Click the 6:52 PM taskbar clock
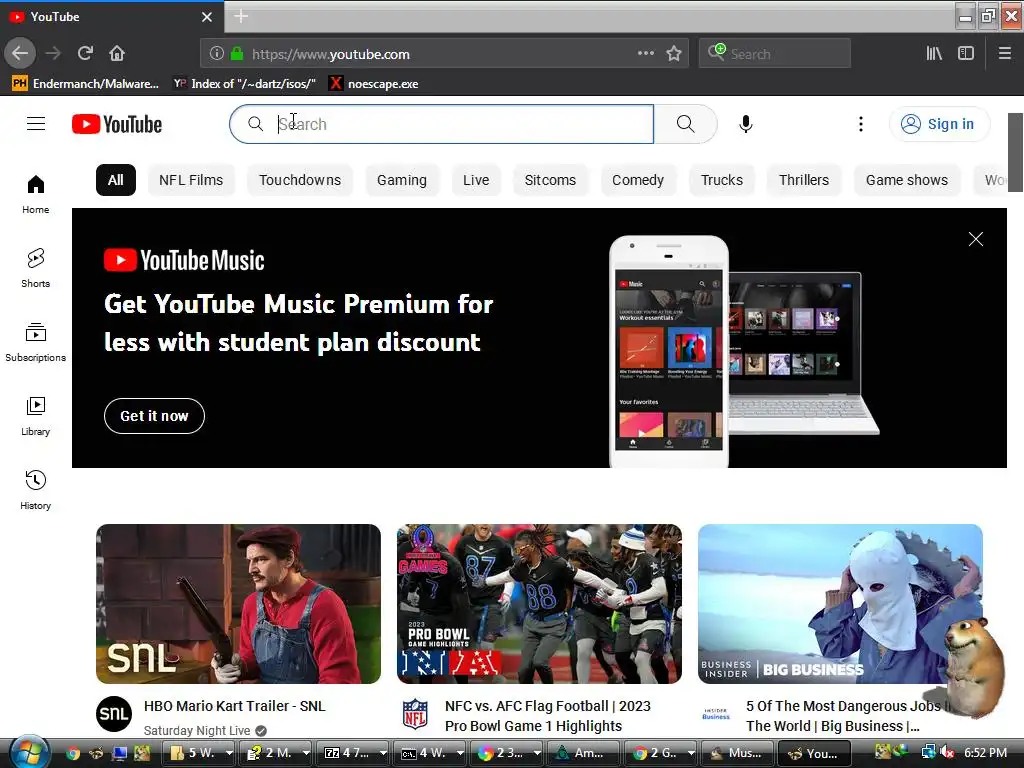 (x=985, y=753)
